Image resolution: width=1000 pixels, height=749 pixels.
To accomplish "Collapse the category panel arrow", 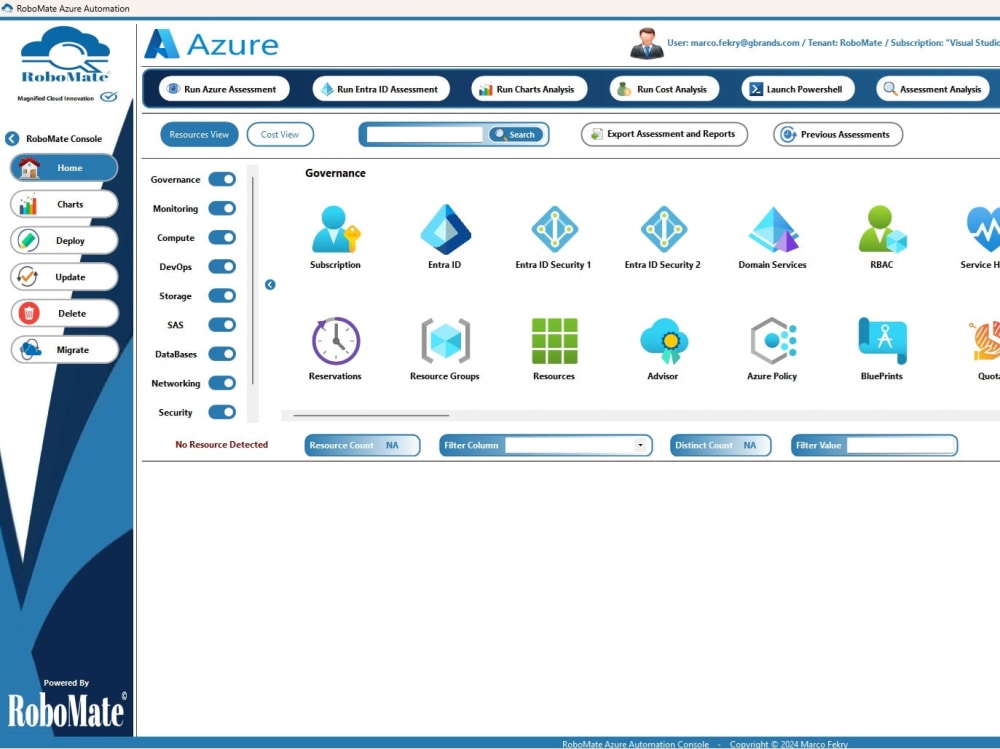I will pos(270,285).
